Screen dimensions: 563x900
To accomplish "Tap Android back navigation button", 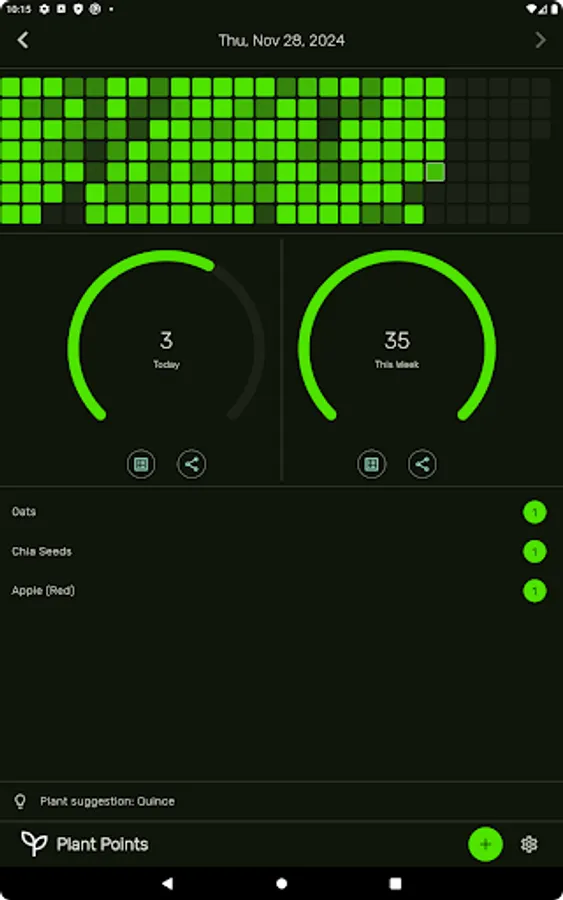I will [167, 883].
